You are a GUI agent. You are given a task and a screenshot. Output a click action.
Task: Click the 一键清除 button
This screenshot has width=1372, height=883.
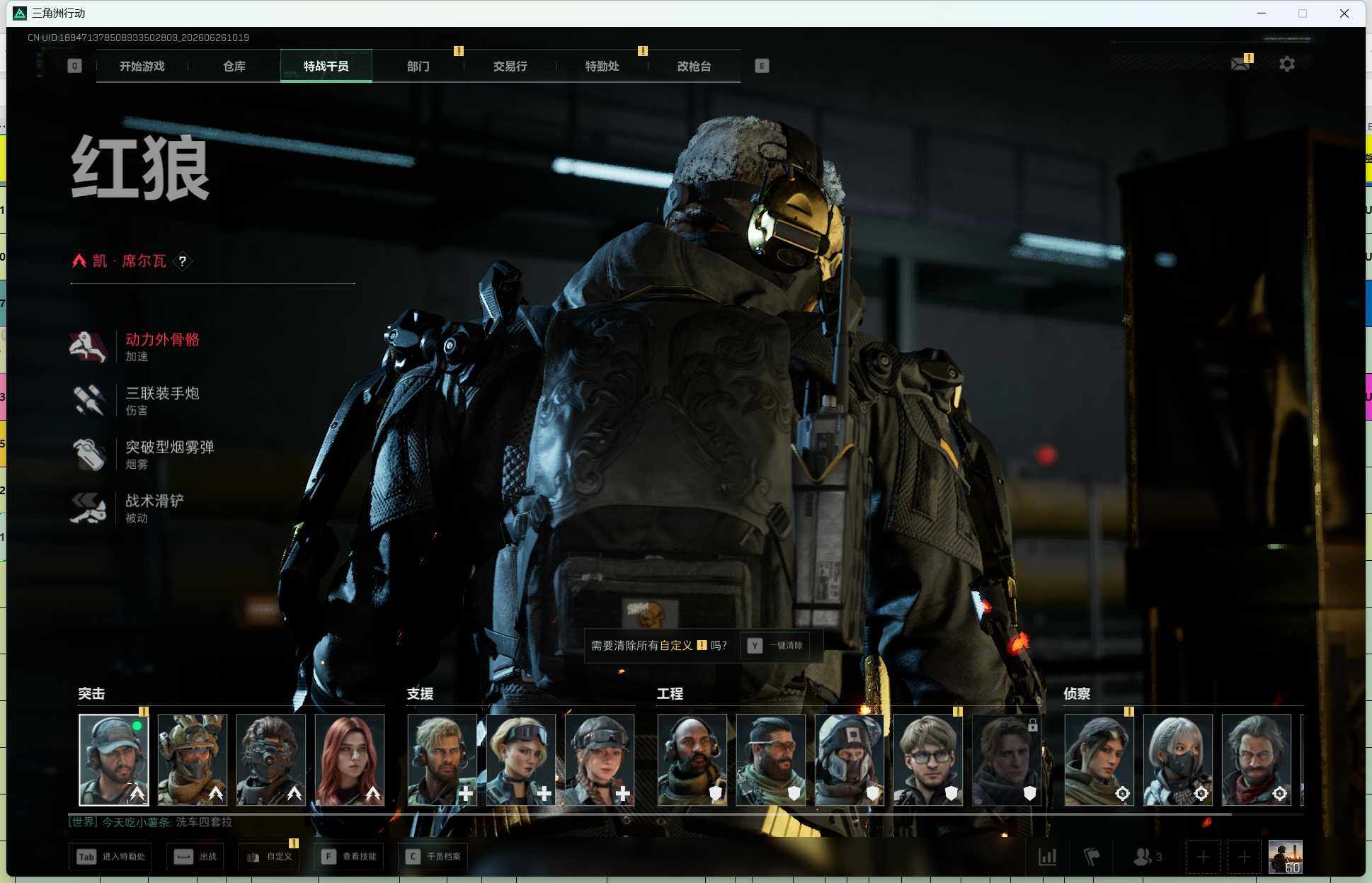click(776, 645)
